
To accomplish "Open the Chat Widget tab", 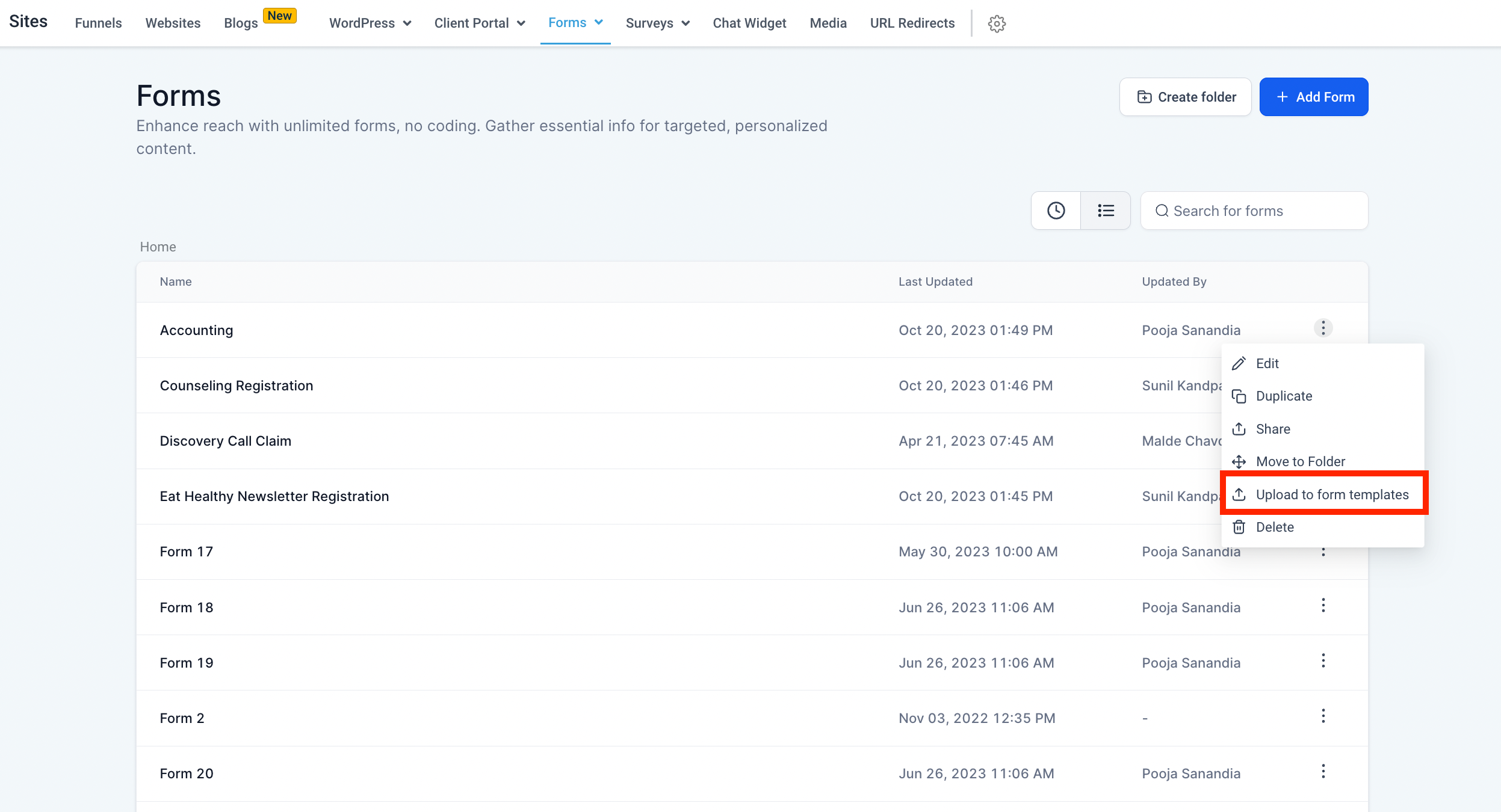I will (x=749, y=23).
